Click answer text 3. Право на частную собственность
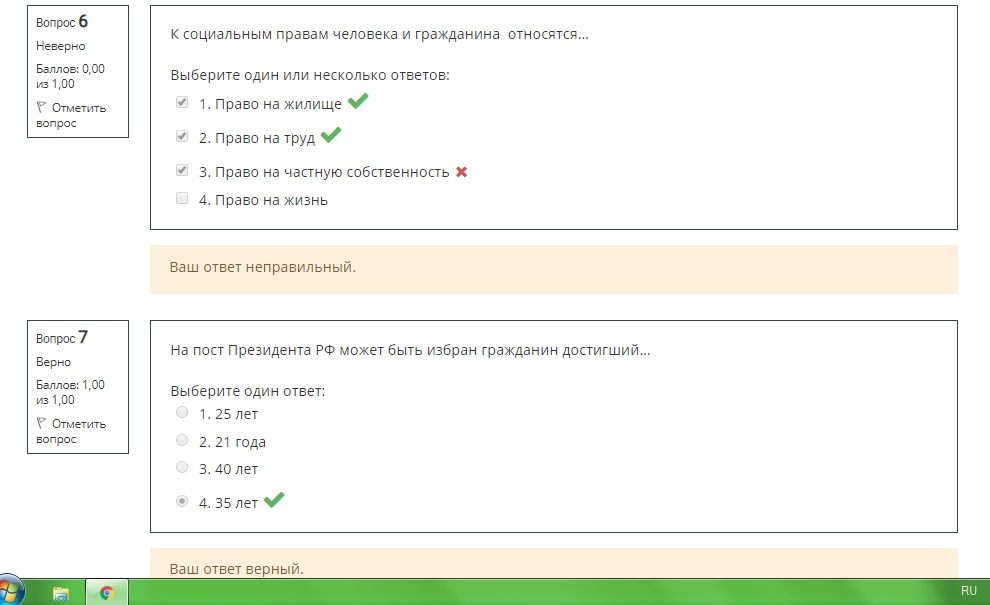 click(324, 172)
